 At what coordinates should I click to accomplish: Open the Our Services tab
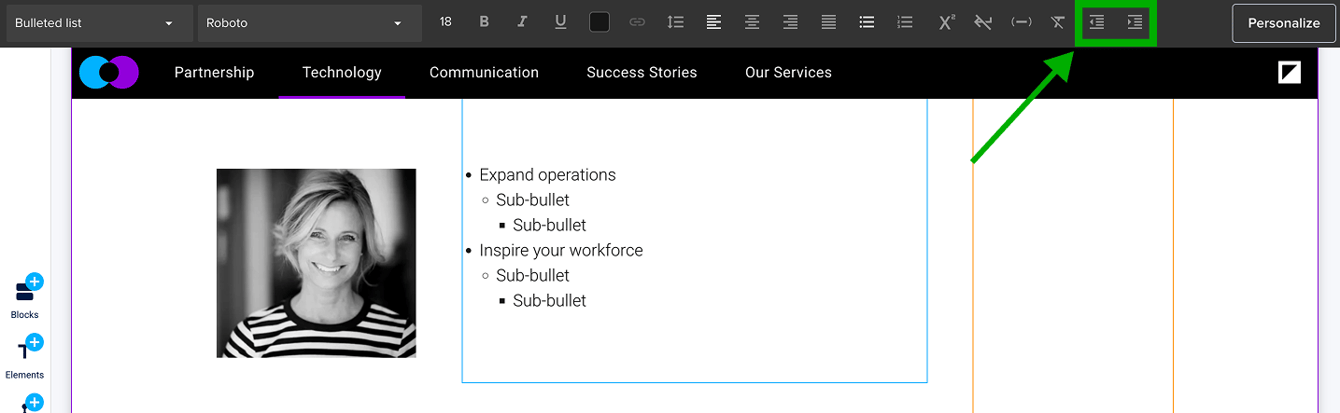click(788, 72)
